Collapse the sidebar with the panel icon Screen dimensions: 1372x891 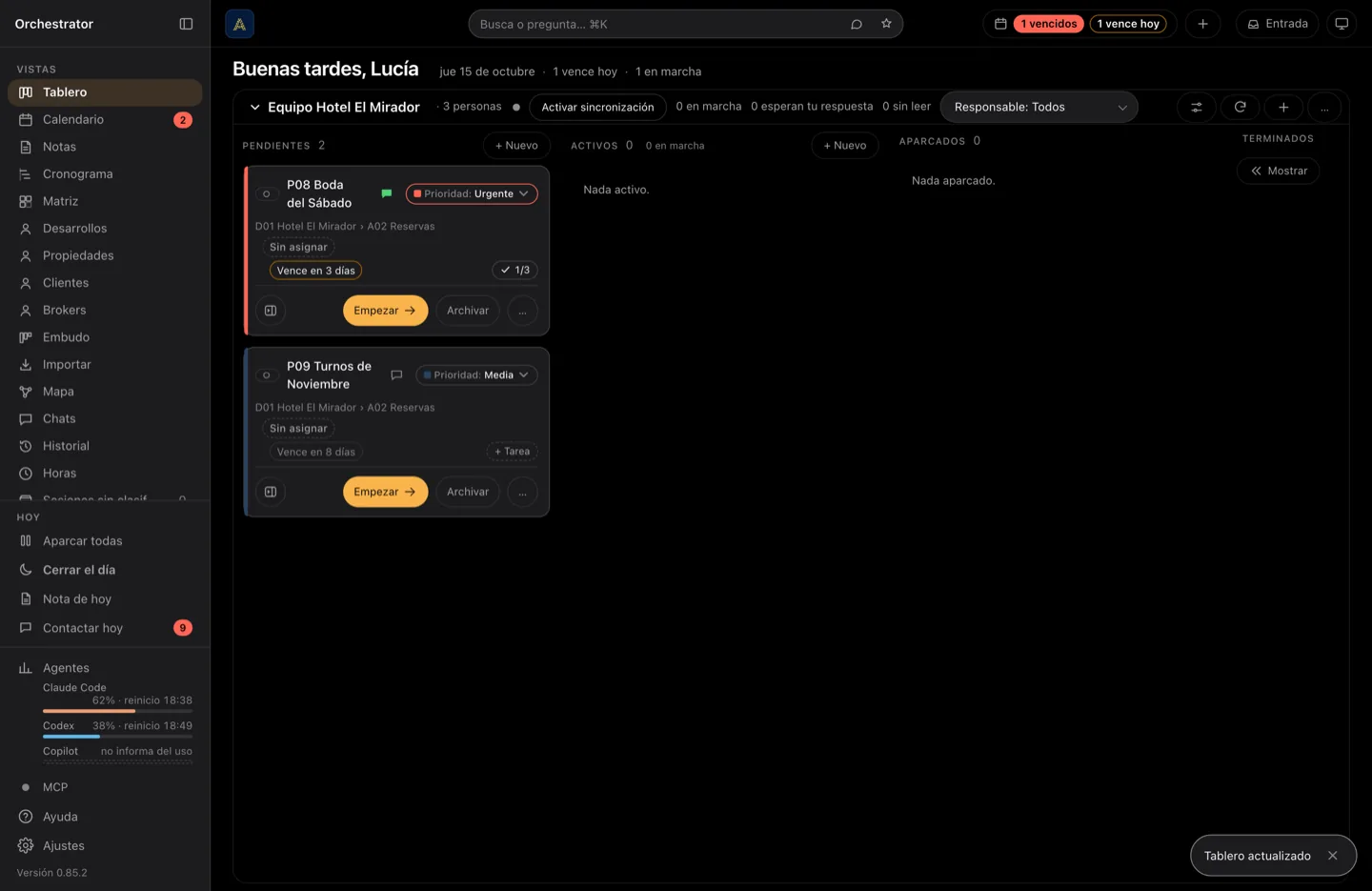(186, 24)
